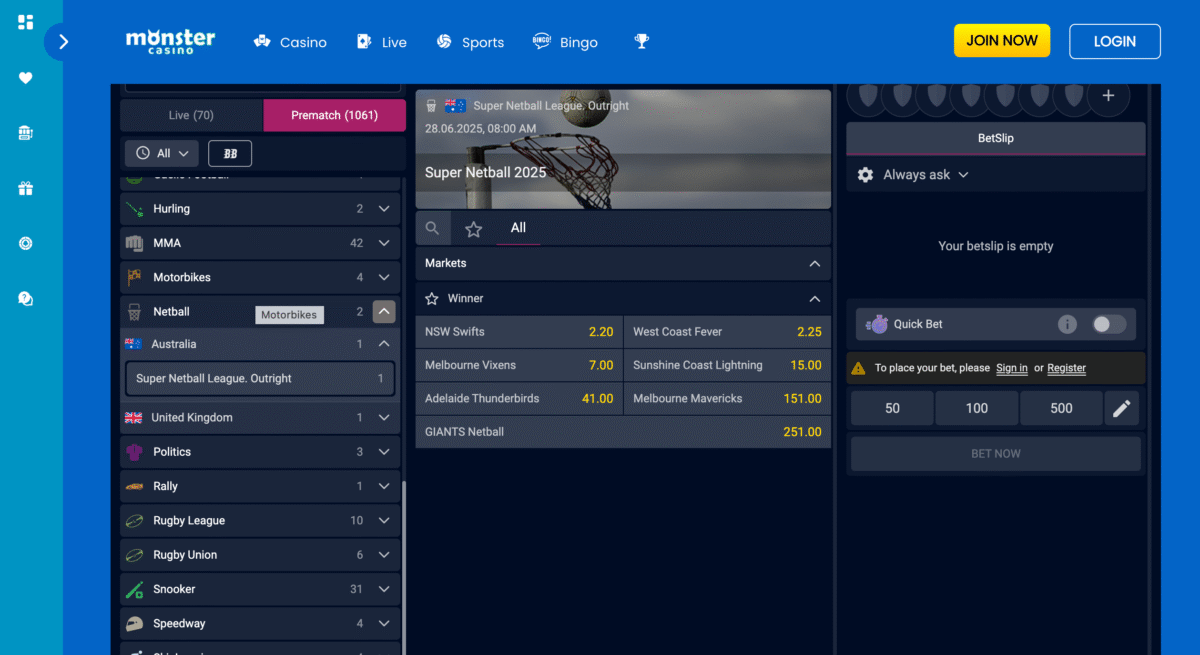Viewport: 1200px width, 655px height.
Task: Collapse the Winner market
Action: pos(815,299)
